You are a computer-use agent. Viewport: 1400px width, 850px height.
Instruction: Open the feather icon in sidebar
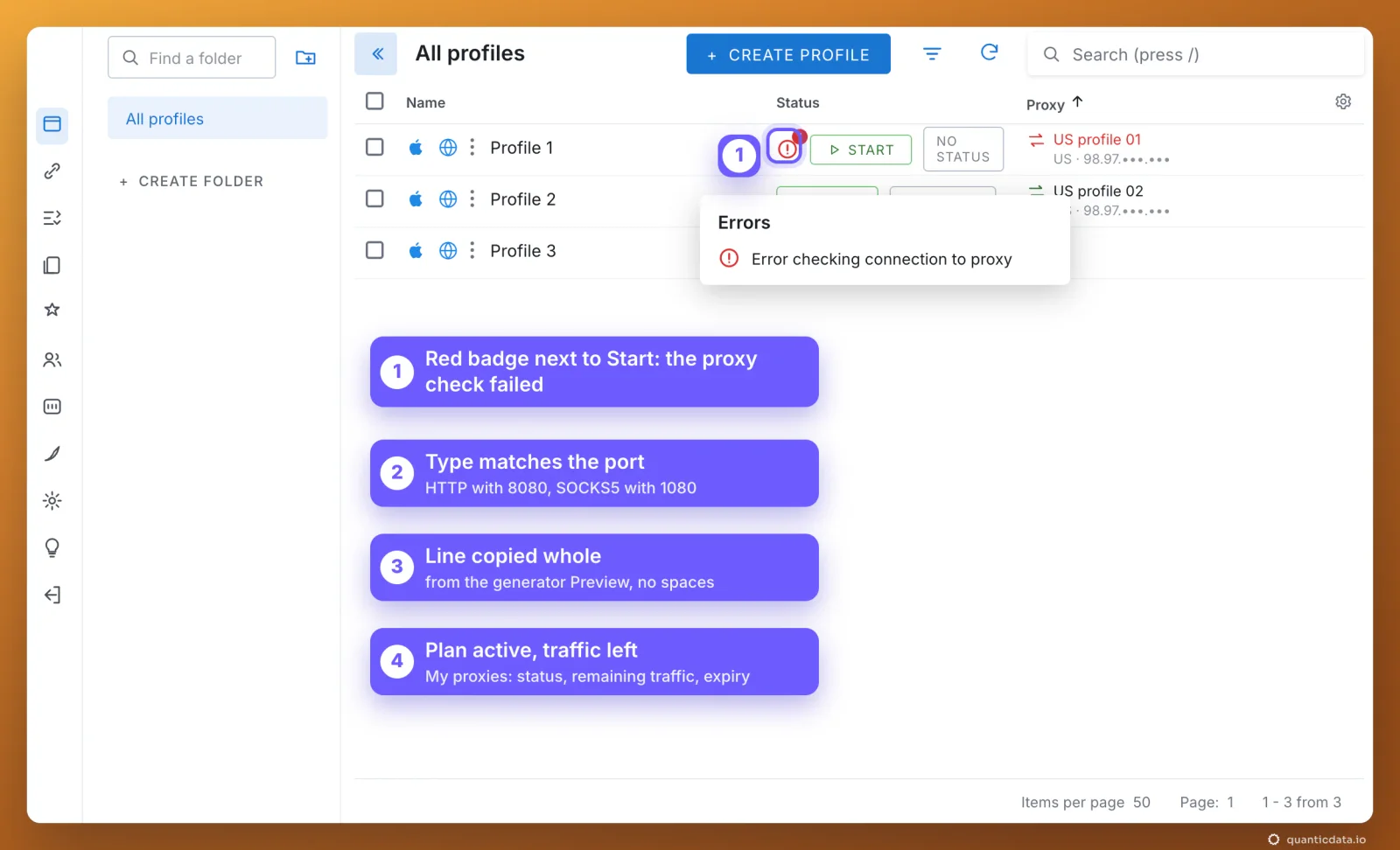(52, 453)
